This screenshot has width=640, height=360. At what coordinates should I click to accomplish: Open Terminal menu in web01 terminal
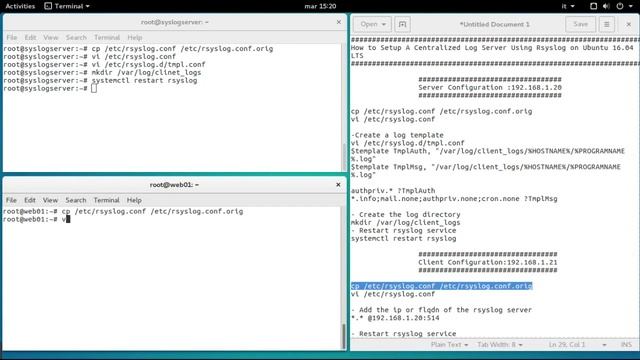106,200
